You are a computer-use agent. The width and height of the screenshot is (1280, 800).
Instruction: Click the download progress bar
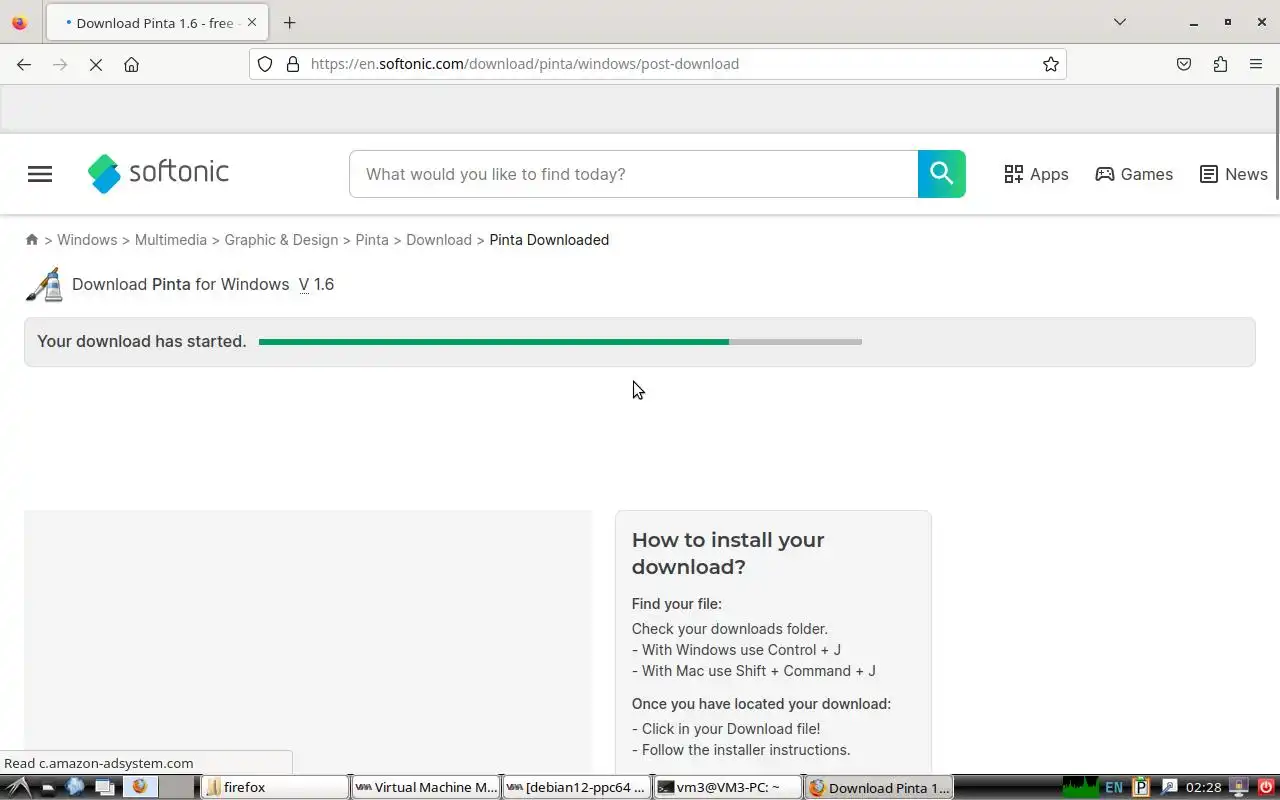pos(560,342)
